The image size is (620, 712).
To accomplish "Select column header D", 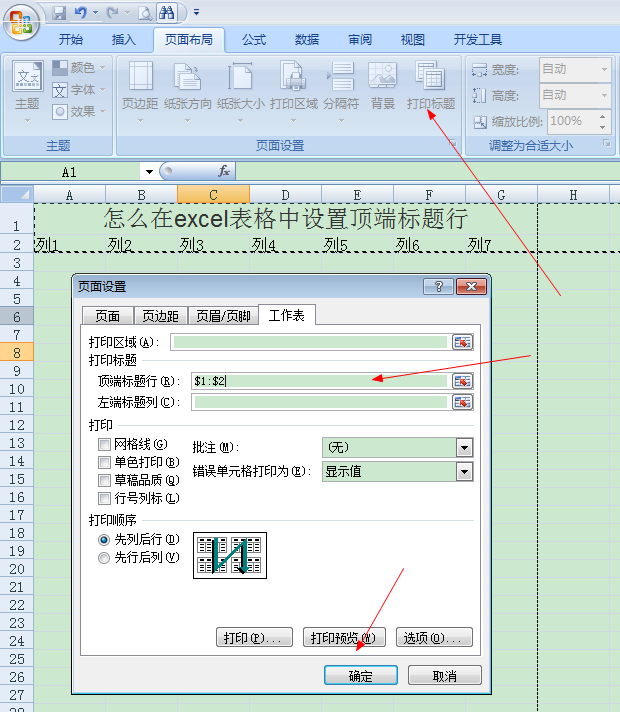I will click(x=285, y=195).
